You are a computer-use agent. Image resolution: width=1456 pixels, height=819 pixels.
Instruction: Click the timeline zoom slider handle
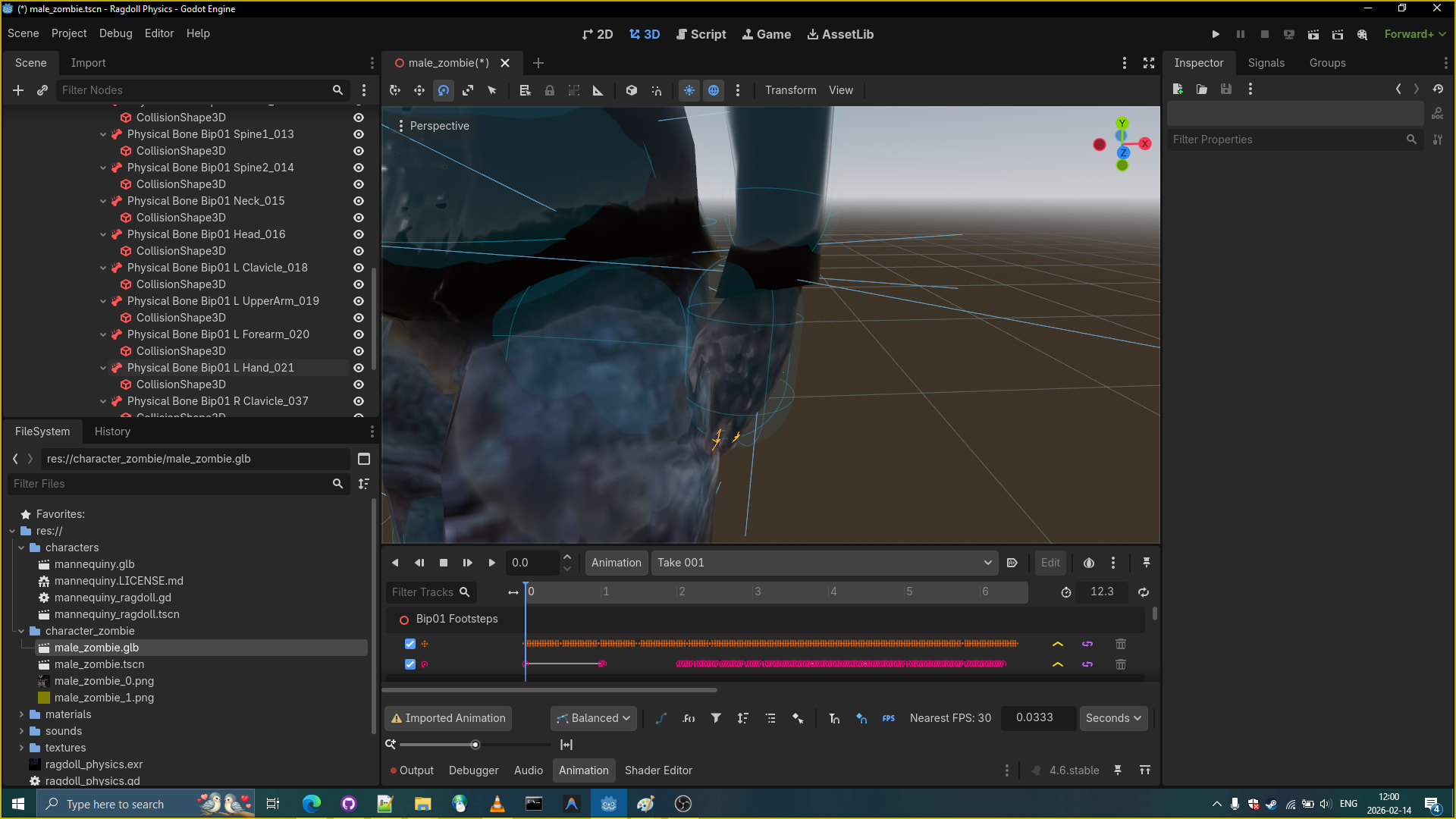click(475, 745)
